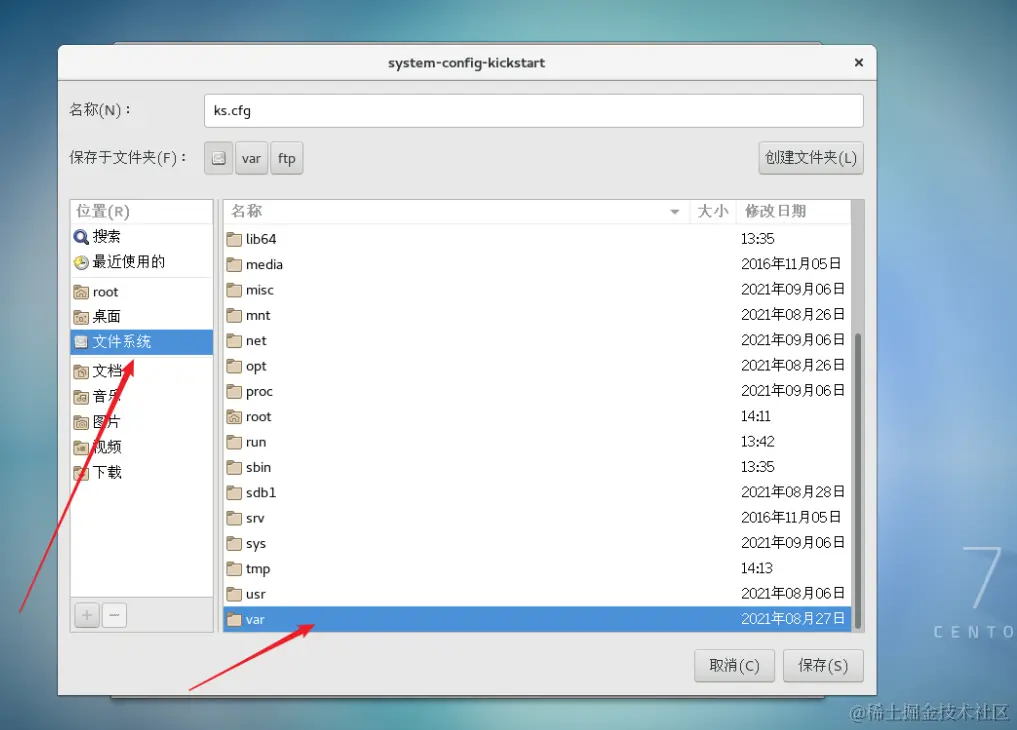Click the lib64 folder icon
This screenshot has width=1017, height=730.
click(x=234, y=239)
